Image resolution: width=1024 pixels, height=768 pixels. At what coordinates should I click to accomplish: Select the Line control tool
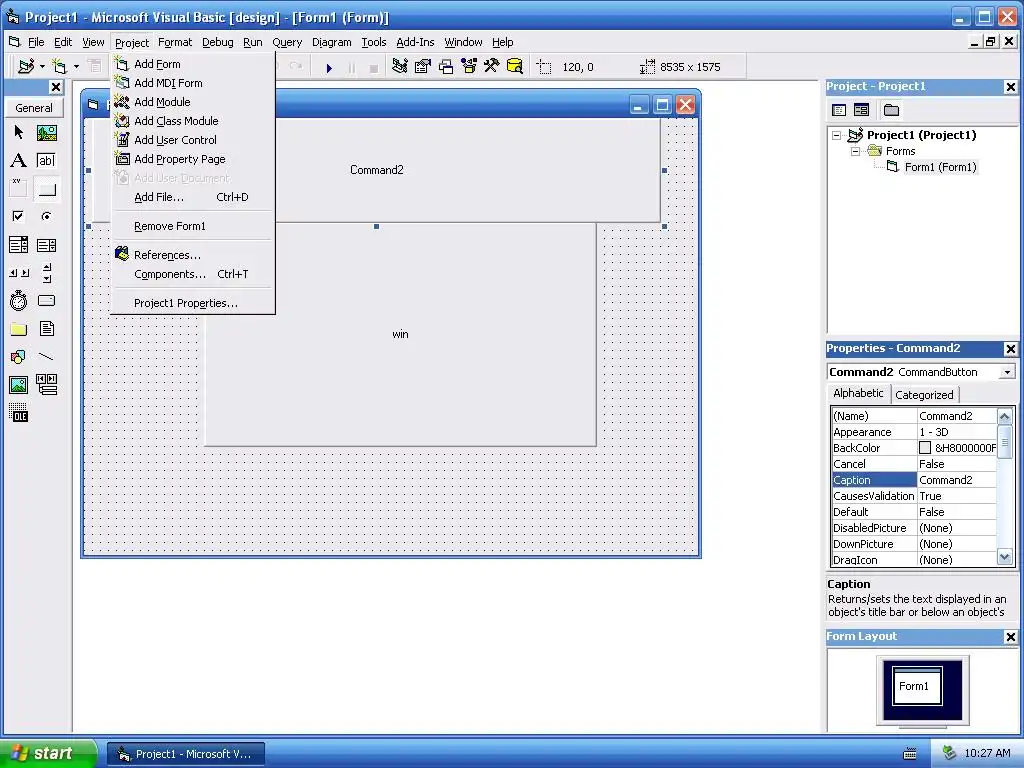[46, 357]
